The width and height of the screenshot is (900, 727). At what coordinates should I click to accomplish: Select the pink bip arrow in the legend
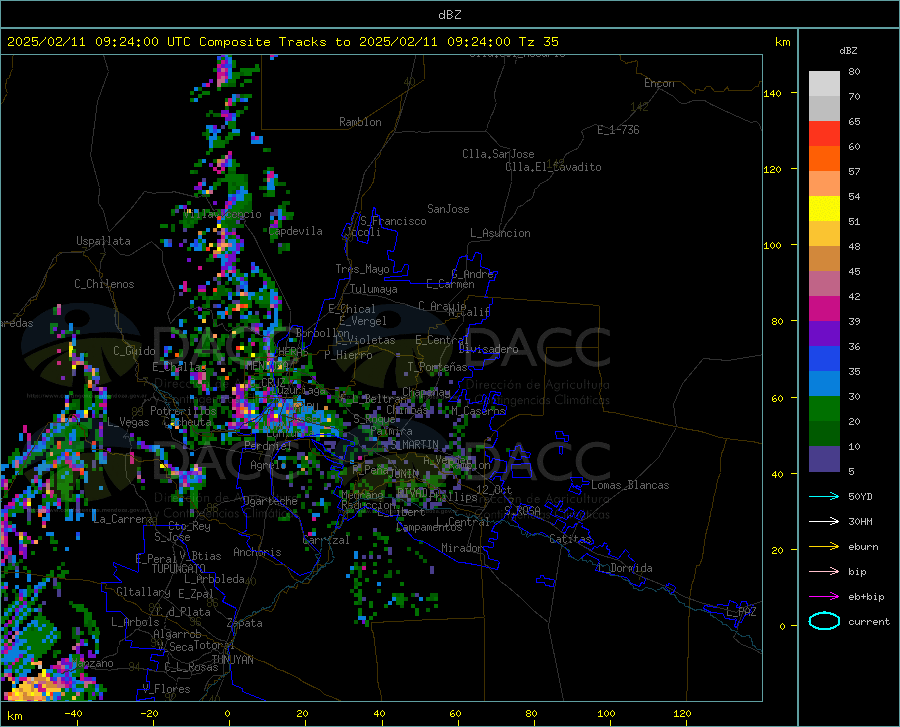[x=824, y=572]
